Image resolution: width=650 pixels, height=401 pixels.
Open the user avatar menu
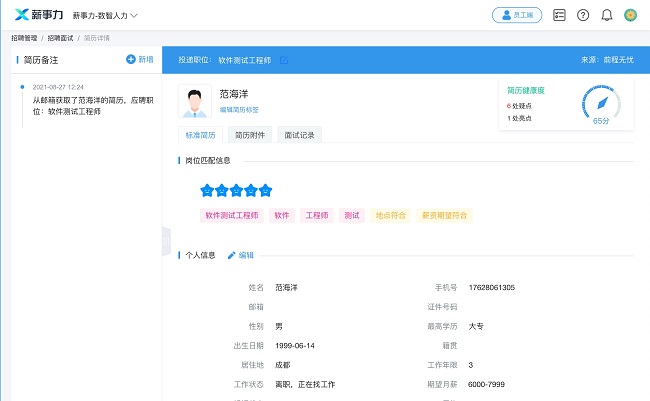[630, 15]
